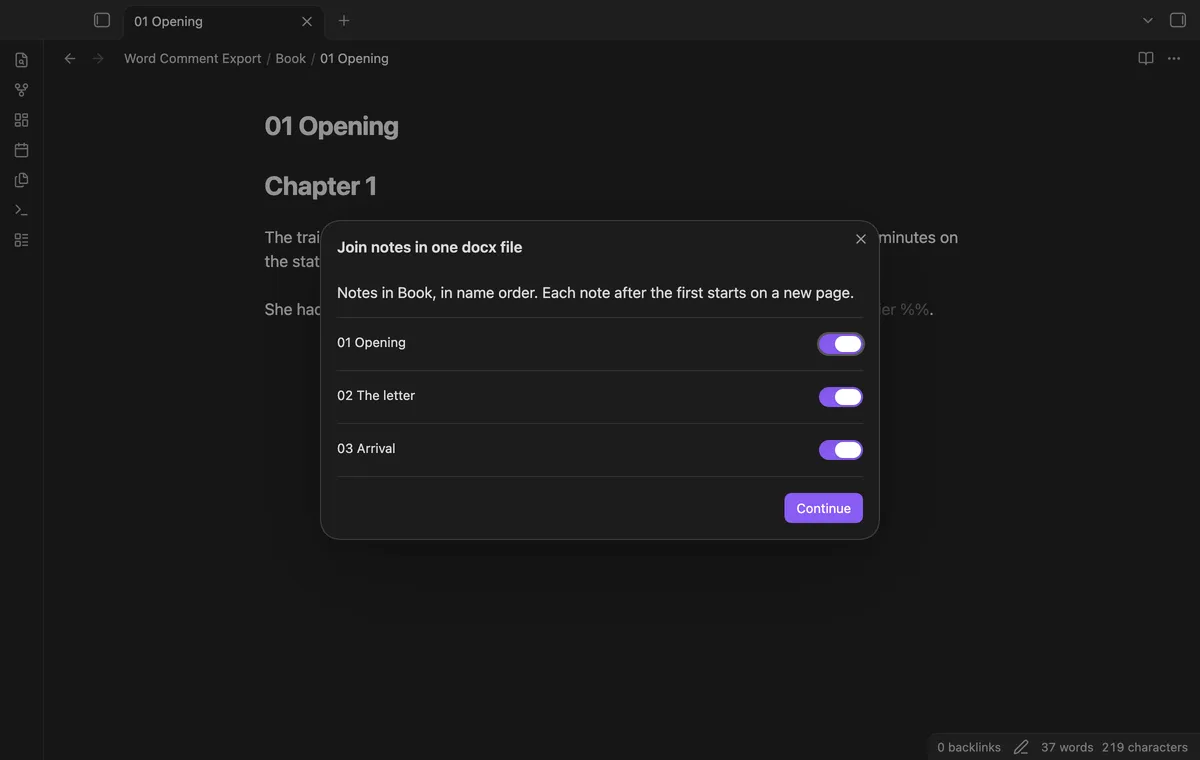Click the 01 Opening label in dialog list
Image resolution: width=1200 pixels, height=760 pixels.
371,343
